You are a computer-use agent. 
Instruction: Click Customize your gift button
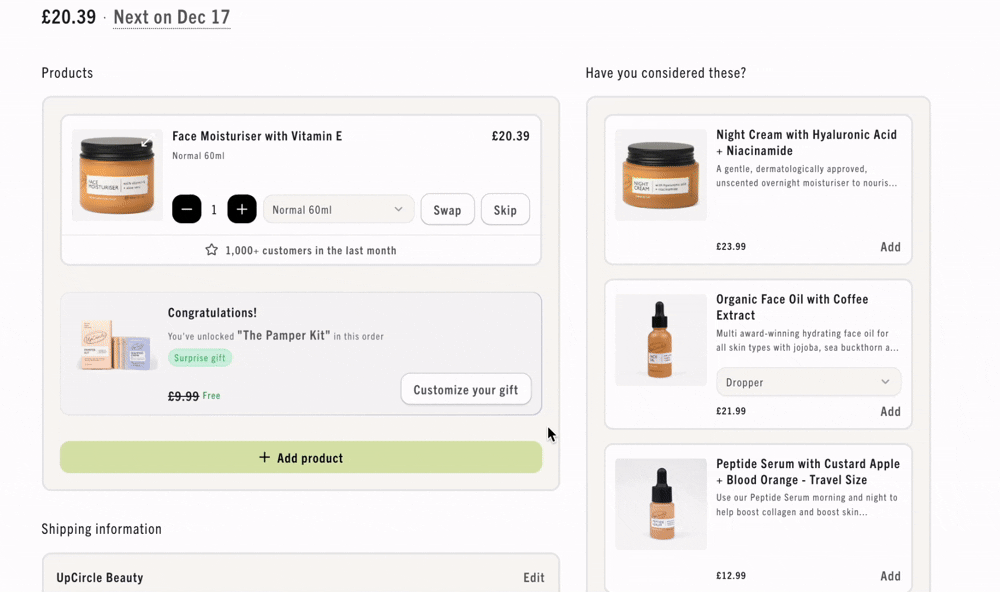point(466,389)
